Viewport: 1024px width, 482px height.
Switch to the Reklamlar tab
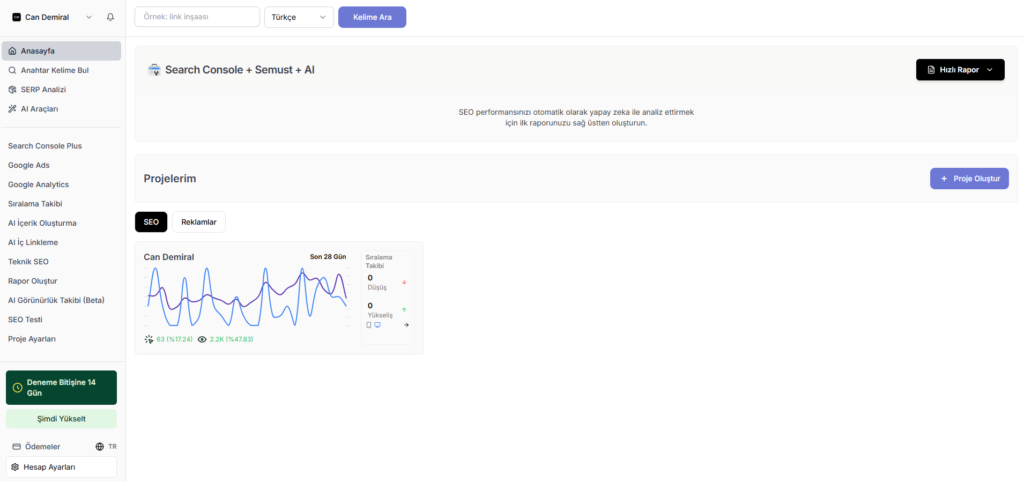[x=199, y=222]
